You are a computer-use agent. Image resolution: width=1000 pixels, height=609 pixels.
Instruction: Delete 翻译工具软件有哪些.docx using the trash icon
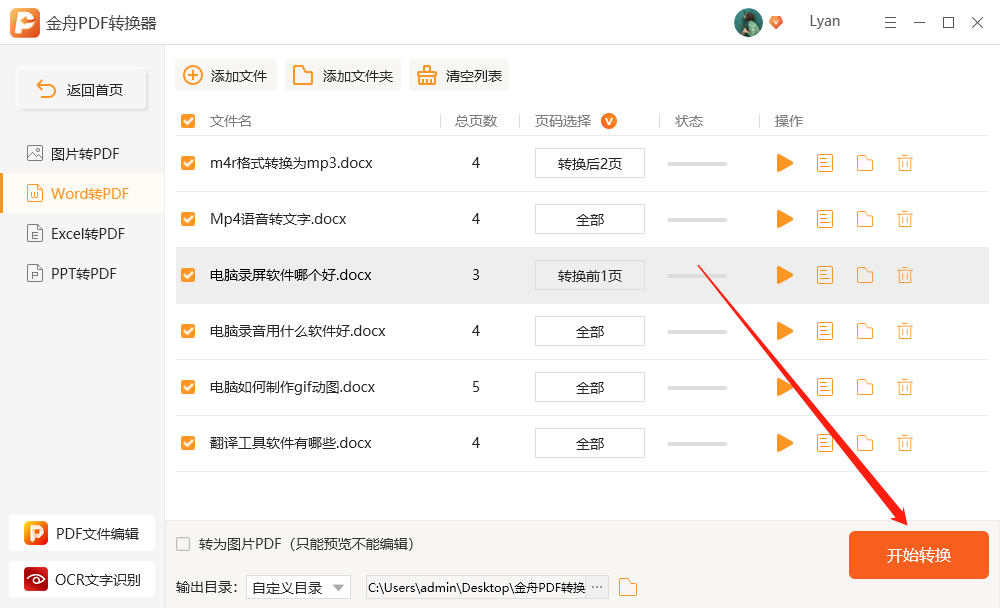pyautogui.click(x=904, y=443)
